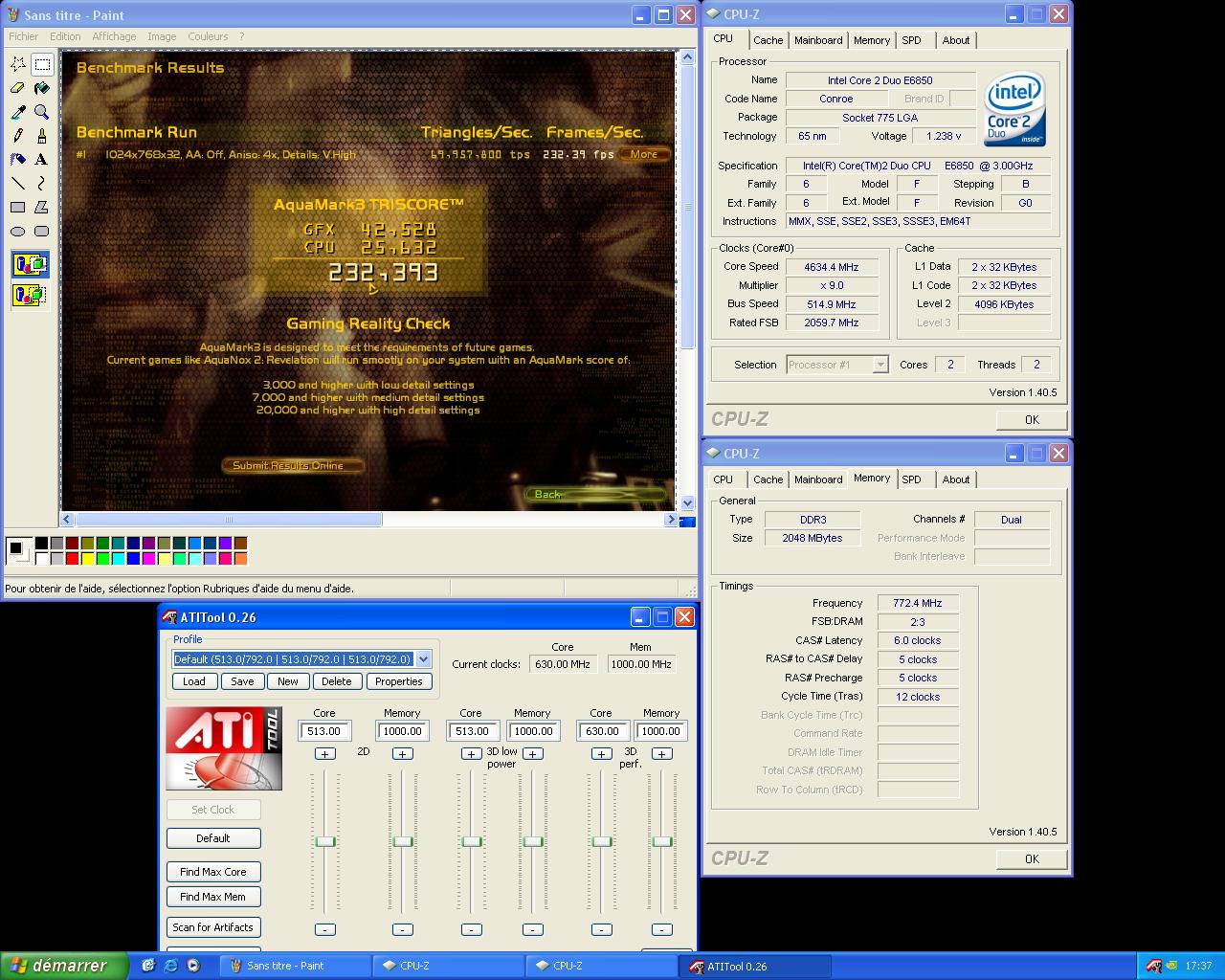Switch to ATITool 0.26 taskbar button
Screen dimensions: 1225x980
[x=755, y=966]
